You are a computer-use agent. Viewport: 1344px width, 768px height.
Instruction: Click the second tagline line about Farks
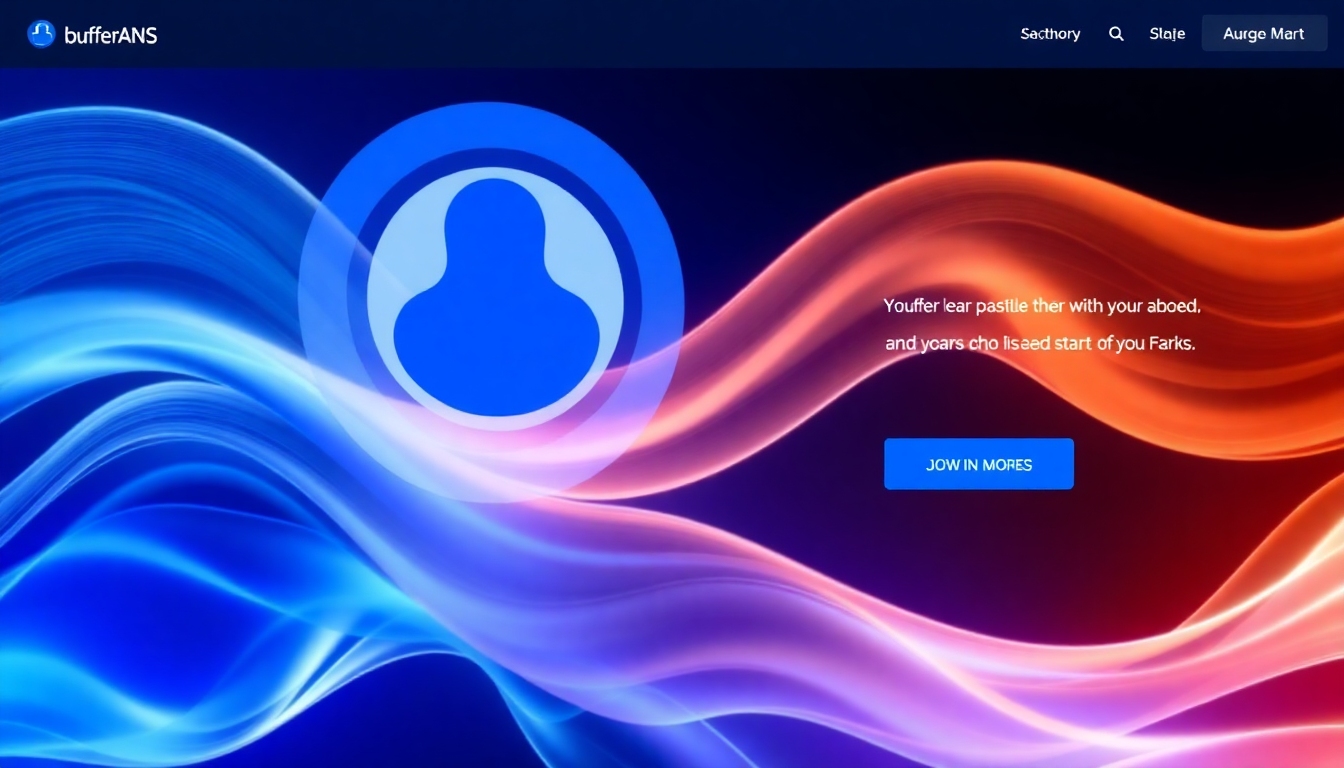1038,343
